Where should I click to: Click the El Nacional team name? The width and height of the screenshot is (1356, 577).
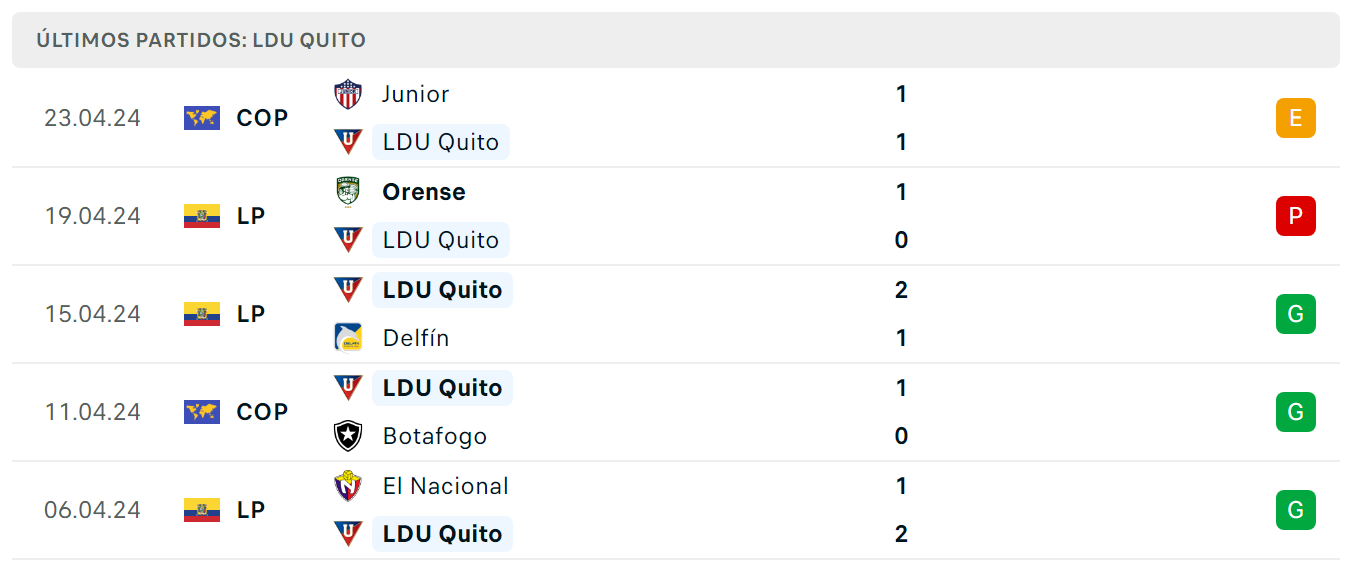point(446,486)
